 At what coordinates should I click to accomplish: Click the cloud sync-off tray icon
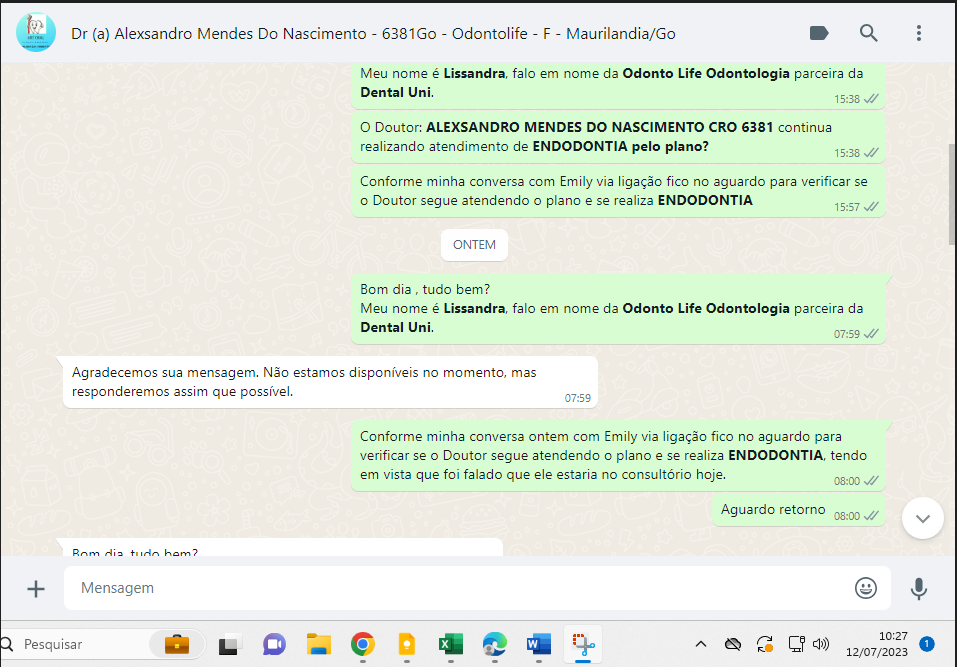[x=732, y=644]
